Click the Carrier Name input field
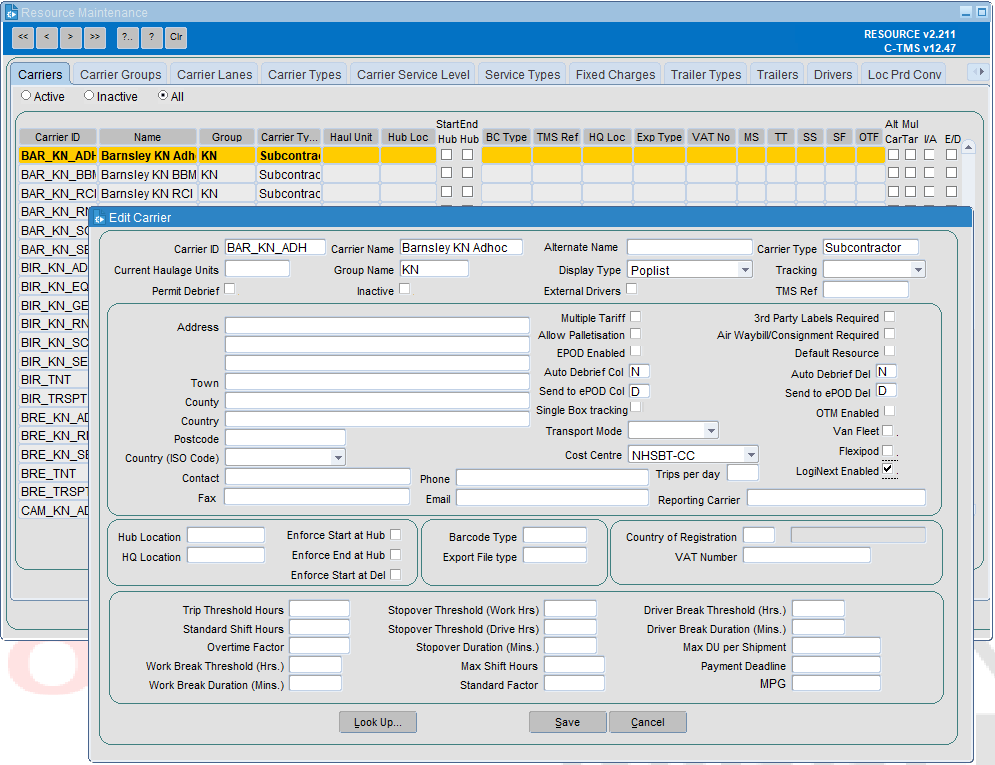This screenshot has width=995, height=765. 461,247
